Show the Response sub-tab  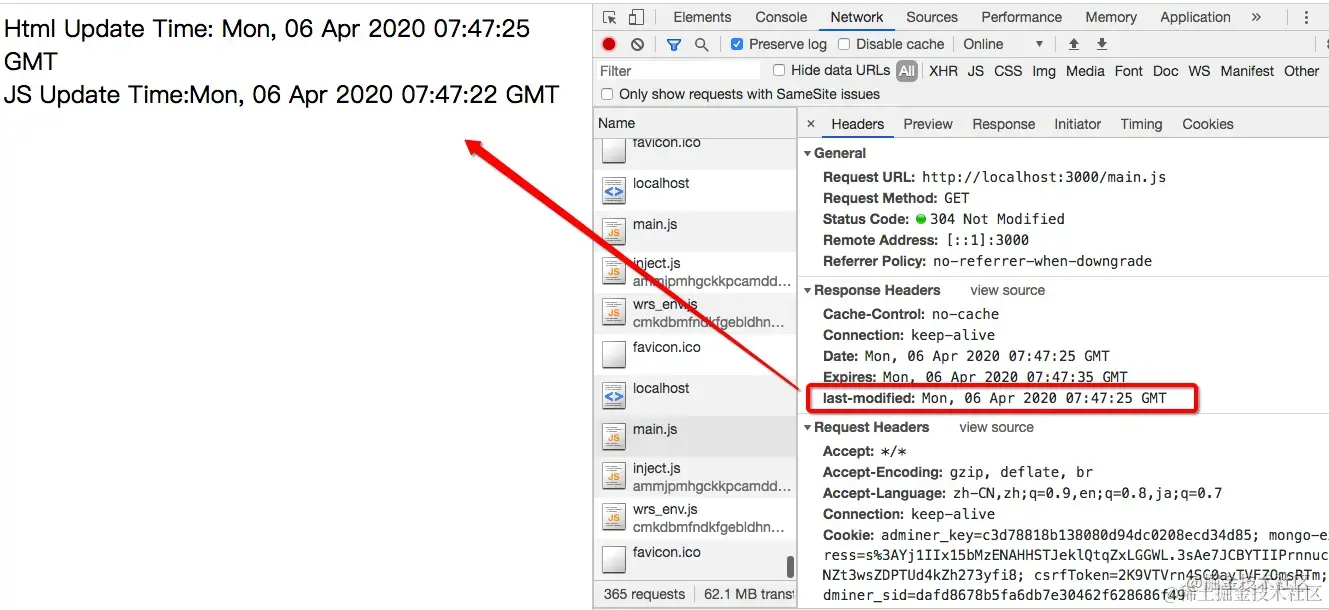point(1004,124)
